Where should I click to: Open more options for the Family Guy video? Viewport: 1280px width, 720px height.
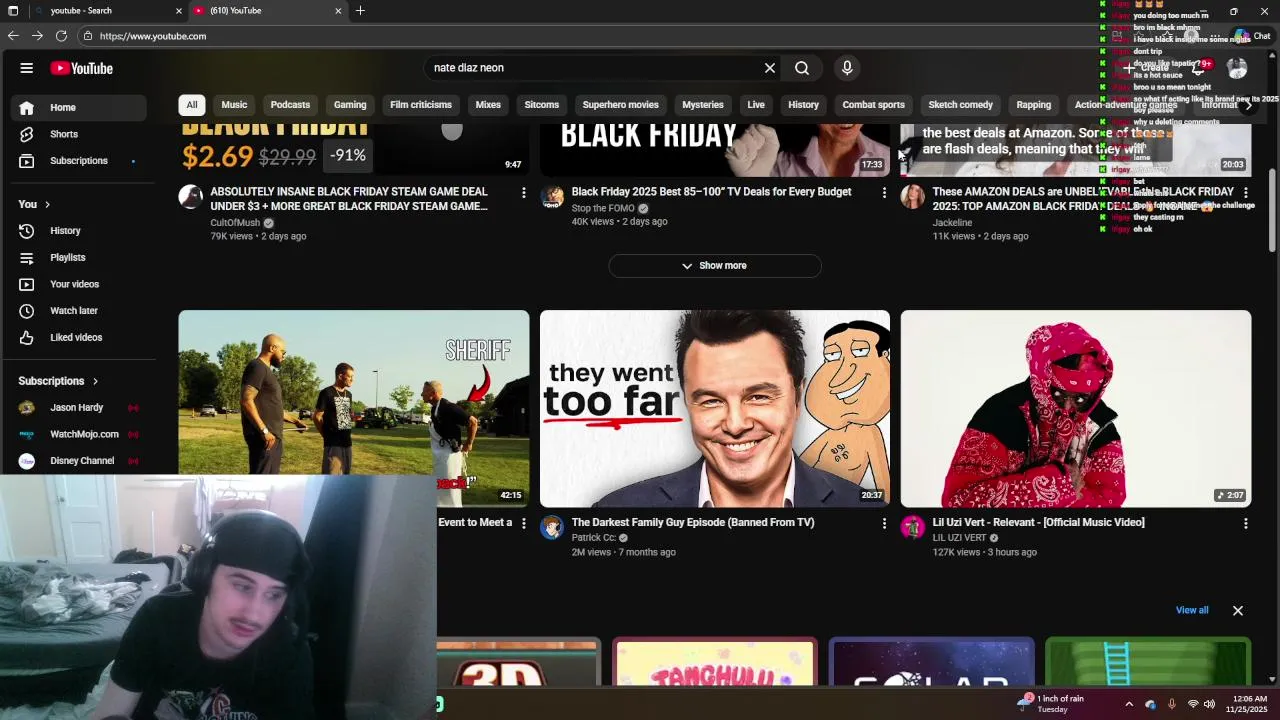click(884, 523)
